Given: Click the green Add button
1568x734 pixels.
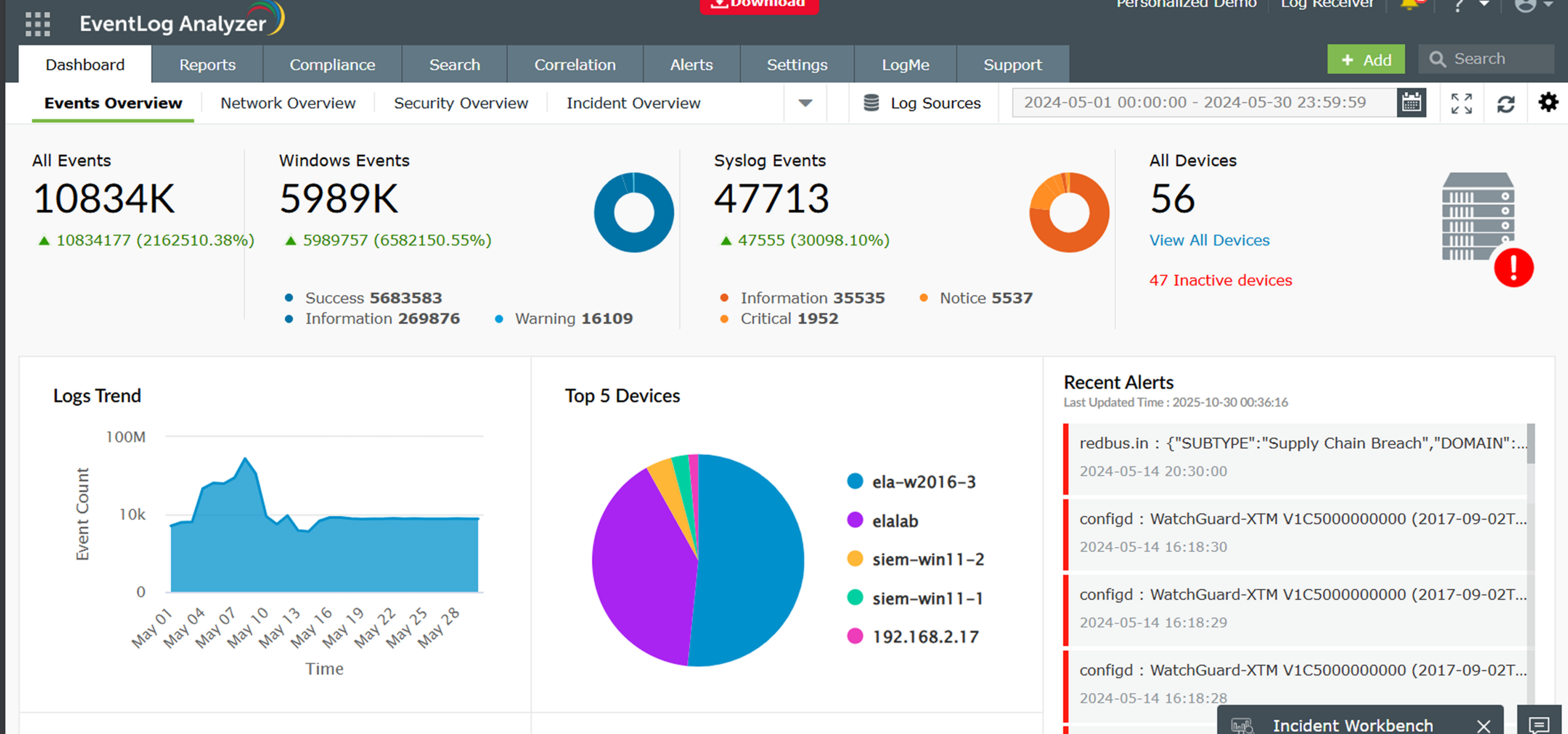Looking at the screenshot, I should tap(1366, 59).
